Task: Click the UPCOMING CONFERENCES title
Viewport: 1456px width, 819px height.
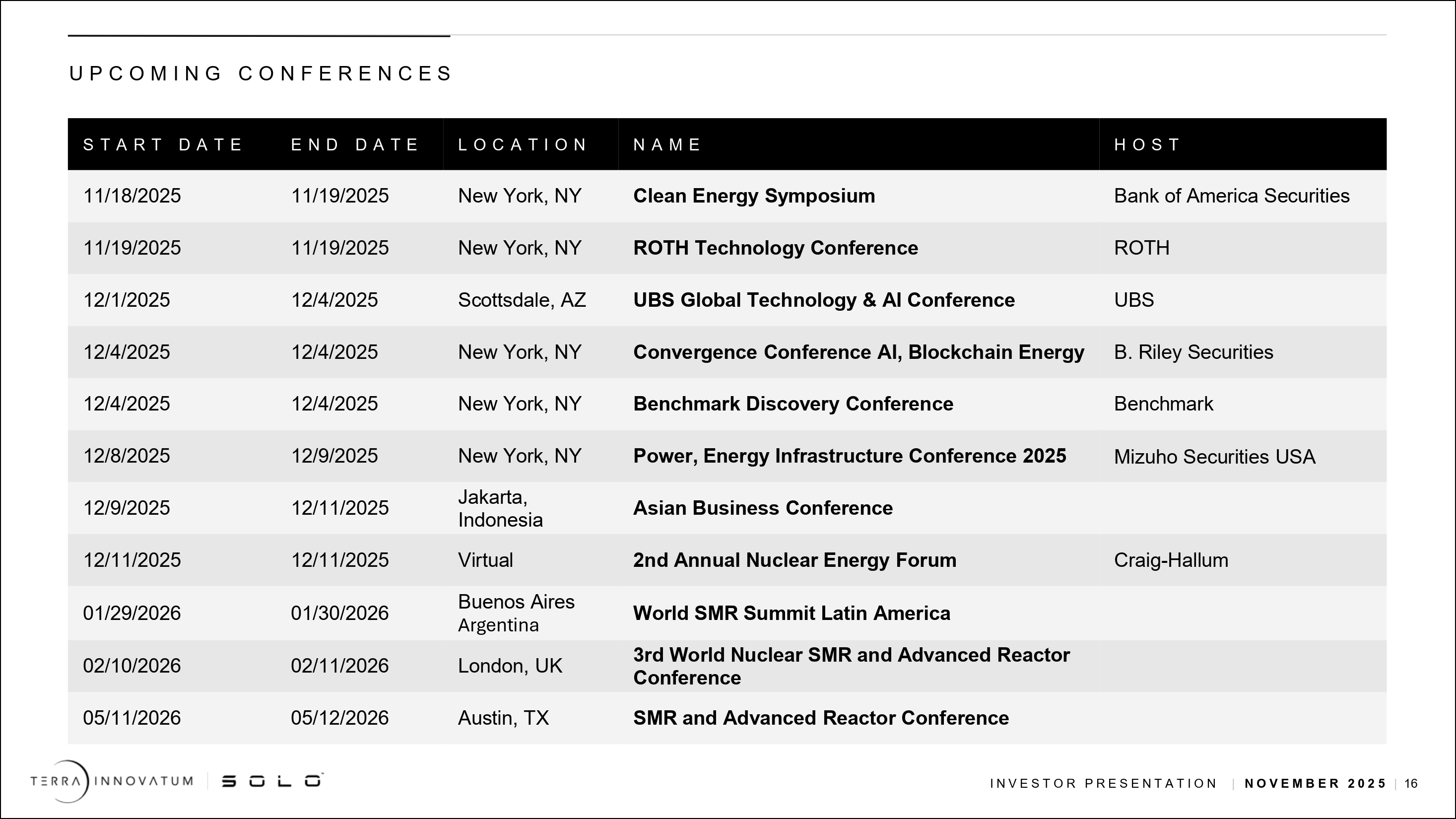Action: 260,73
